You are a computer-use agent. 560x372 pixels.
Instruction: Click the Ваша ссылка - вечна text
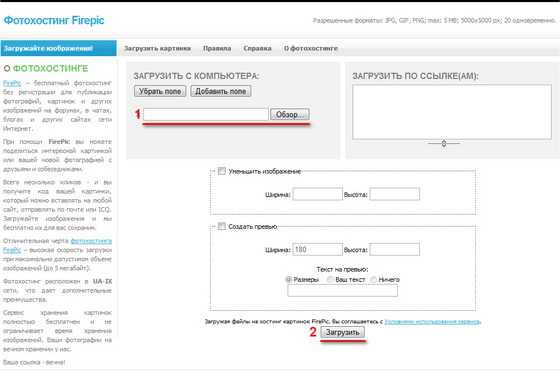[x=34, y=362]
